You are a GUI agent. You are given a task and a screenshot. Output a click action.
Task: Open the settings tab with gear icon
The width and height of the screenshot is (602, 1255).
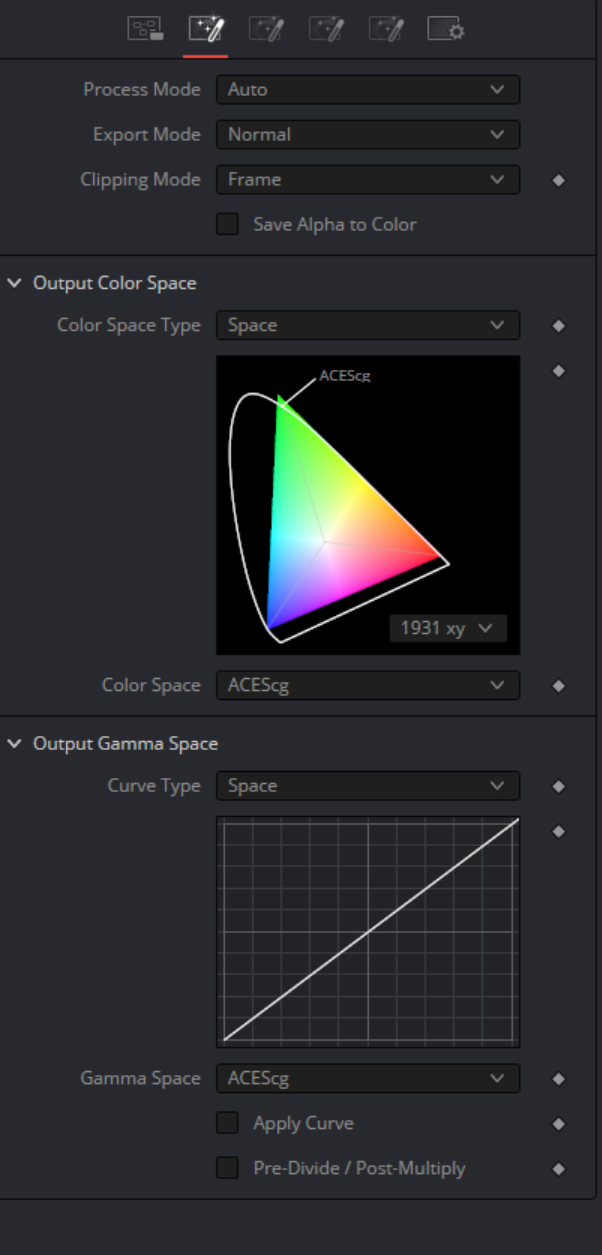(x=446, y=29)
